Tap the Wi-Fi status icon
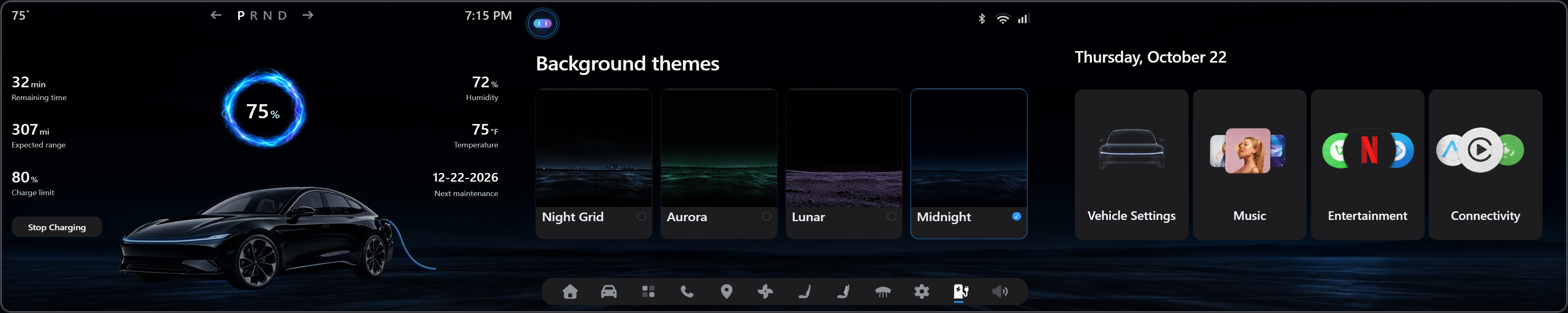 click(1003, 19)
